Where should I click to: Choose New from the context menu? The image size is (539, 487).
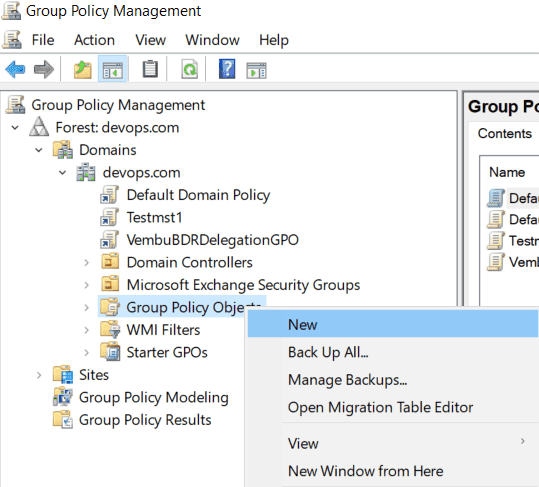tap(393, 324)
